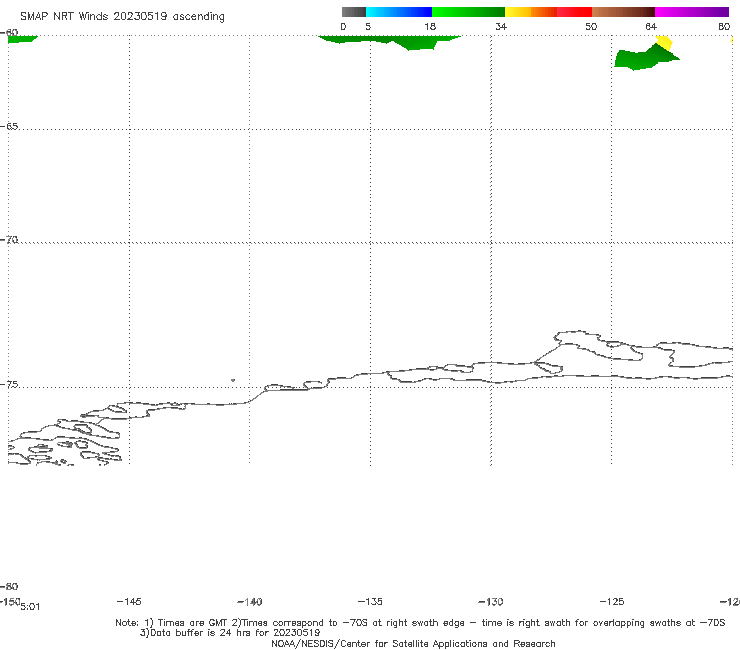The image size is (740, 650).
Task: Click the -70 latitude axis label
Action: coord(9,240)
